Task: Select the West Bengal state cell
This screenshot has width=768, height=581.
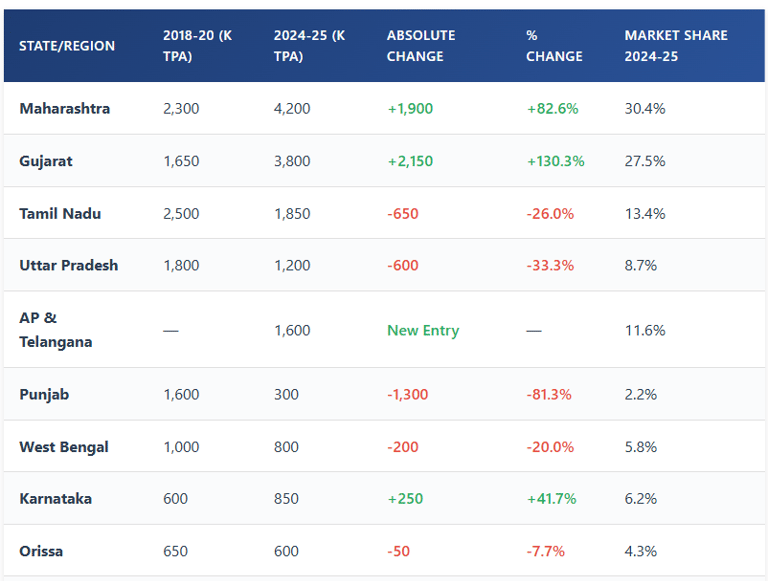Action: coord(64,447)
